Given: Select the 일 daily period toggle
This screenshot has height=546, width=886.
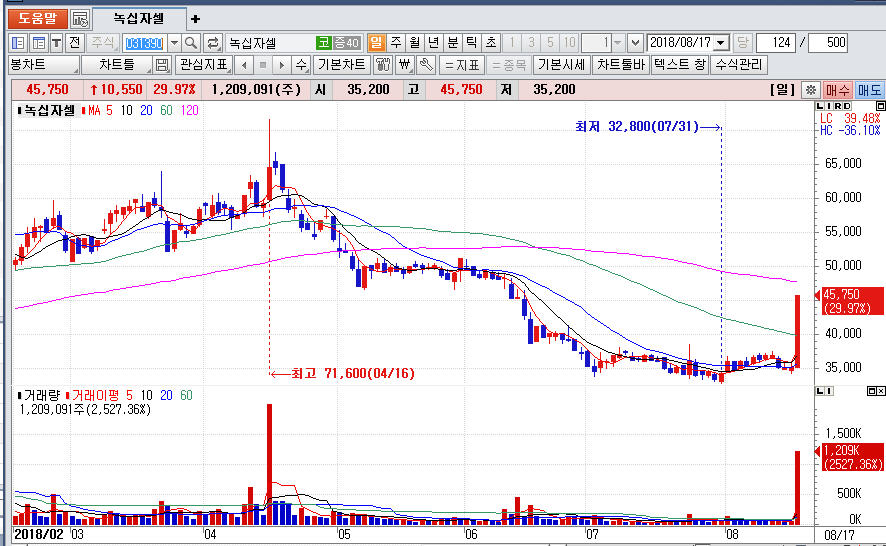Looking at the screenshot, I should pyautogui.click(x=376, y=43).
